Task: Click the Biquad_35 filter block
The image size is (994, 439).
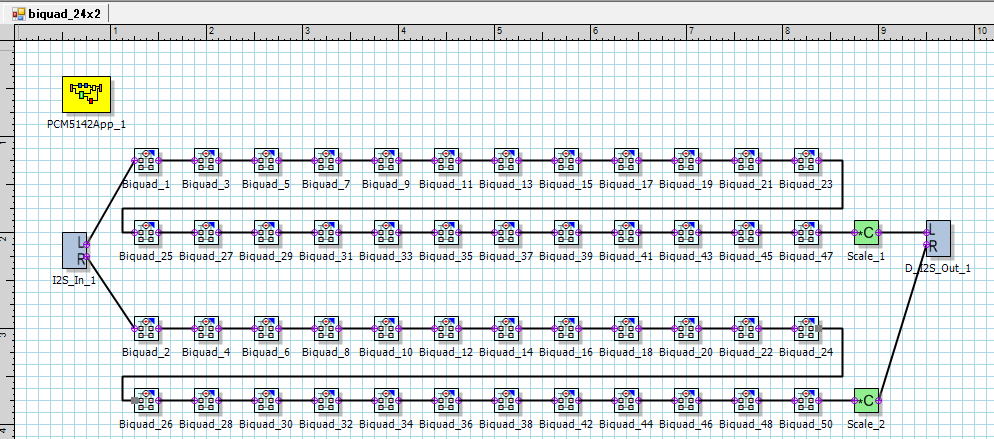Action: (446, 232)
